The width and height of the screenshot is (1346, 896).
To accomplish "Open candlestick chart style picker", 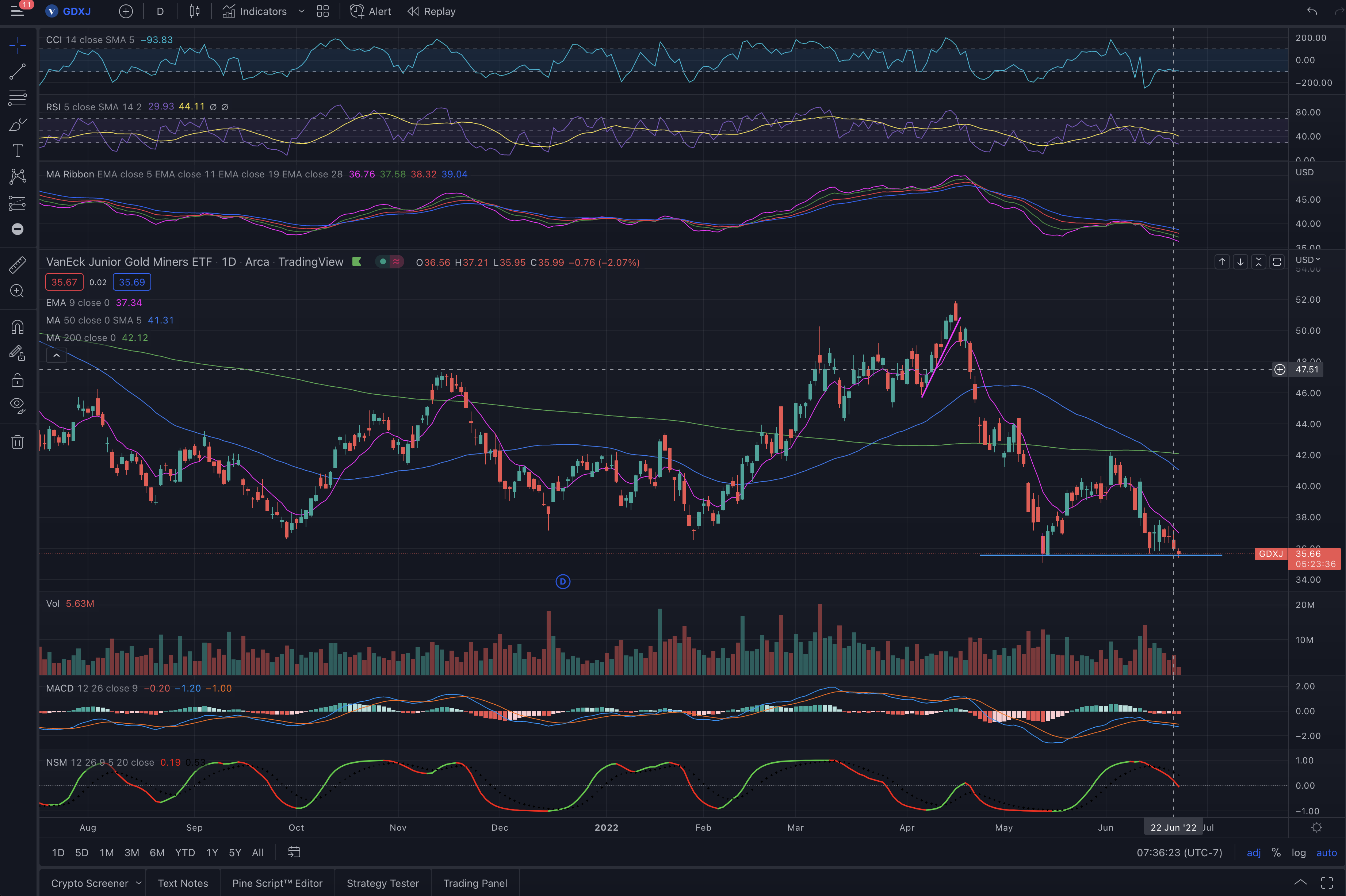I will coord(194,11).
